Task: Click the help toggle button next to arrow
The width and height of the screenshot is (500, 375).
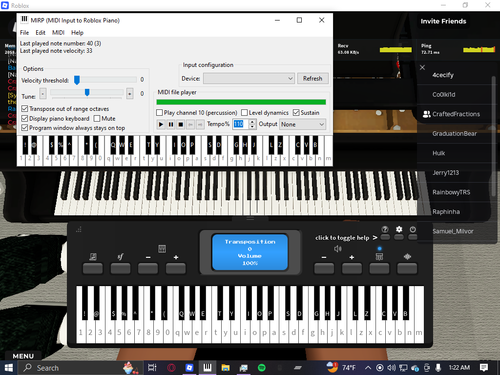Action: coord(385,237)
